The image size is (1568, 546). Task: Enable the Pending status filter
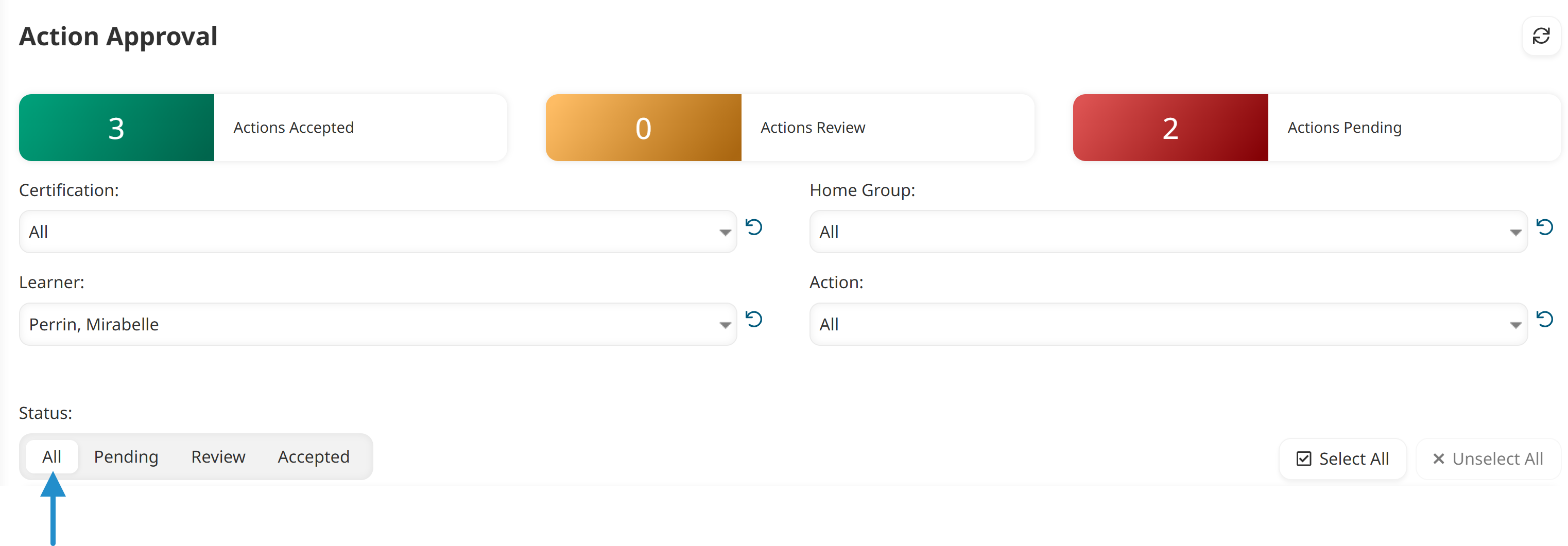point(126,456)
